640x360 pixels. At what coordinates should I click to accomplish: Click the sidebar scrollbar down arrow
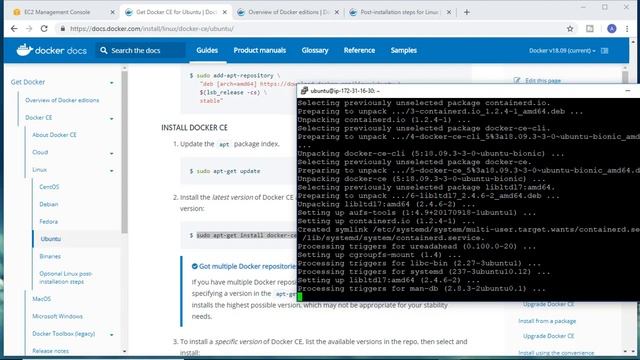(x=124, y=351)
